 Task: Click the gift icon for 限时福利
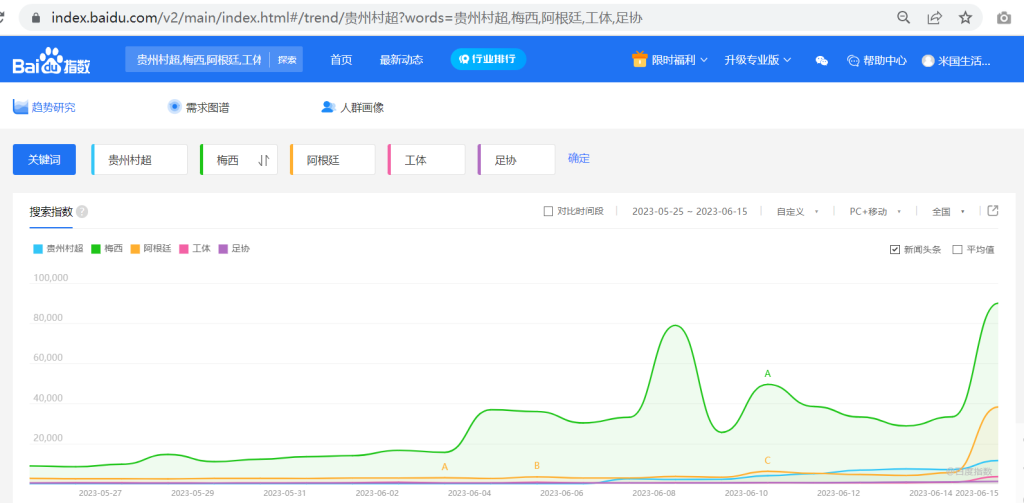[x=639, y=59]
